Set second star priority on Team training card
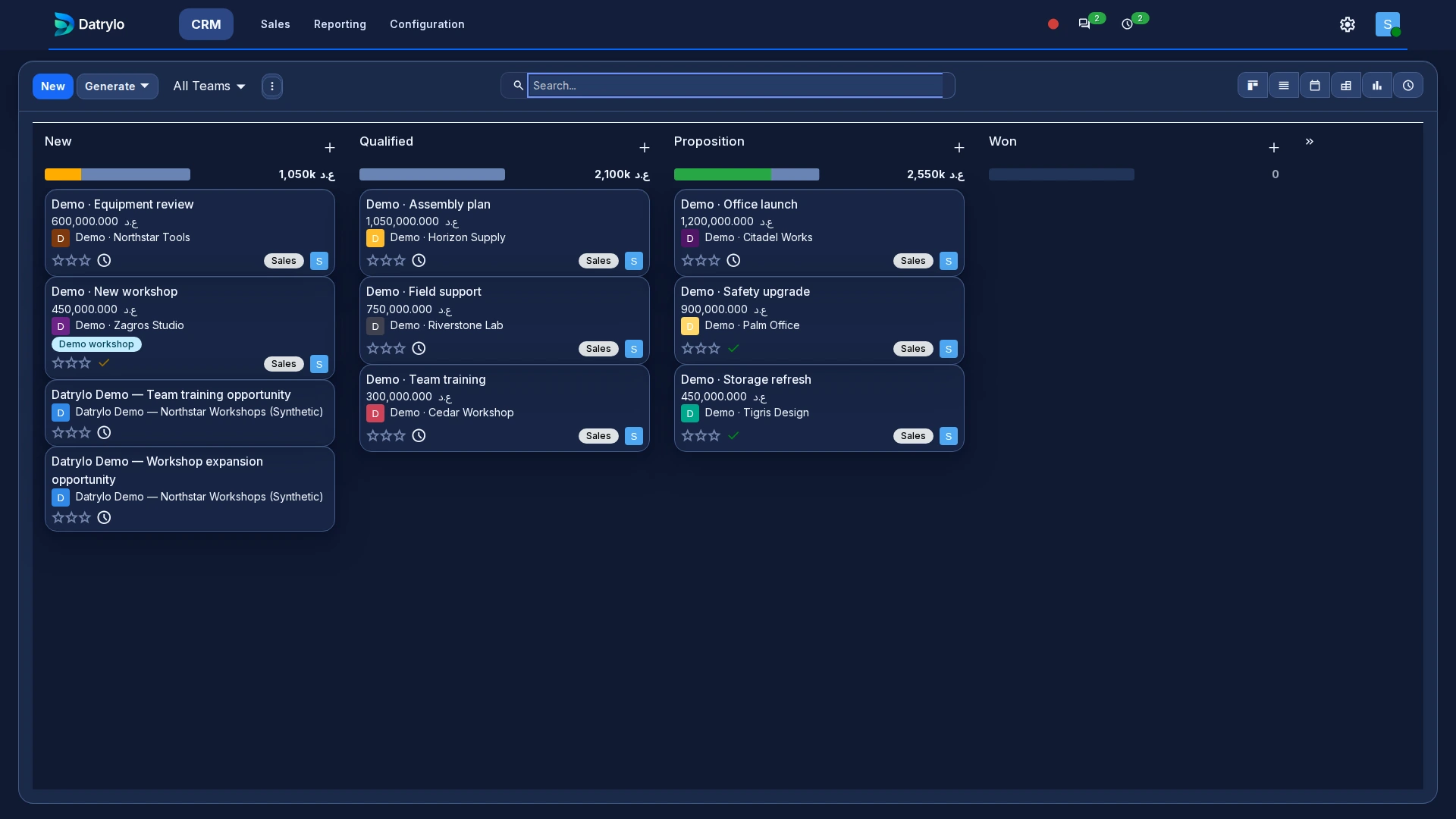1456x819 pixels. [x=386, y=435]
